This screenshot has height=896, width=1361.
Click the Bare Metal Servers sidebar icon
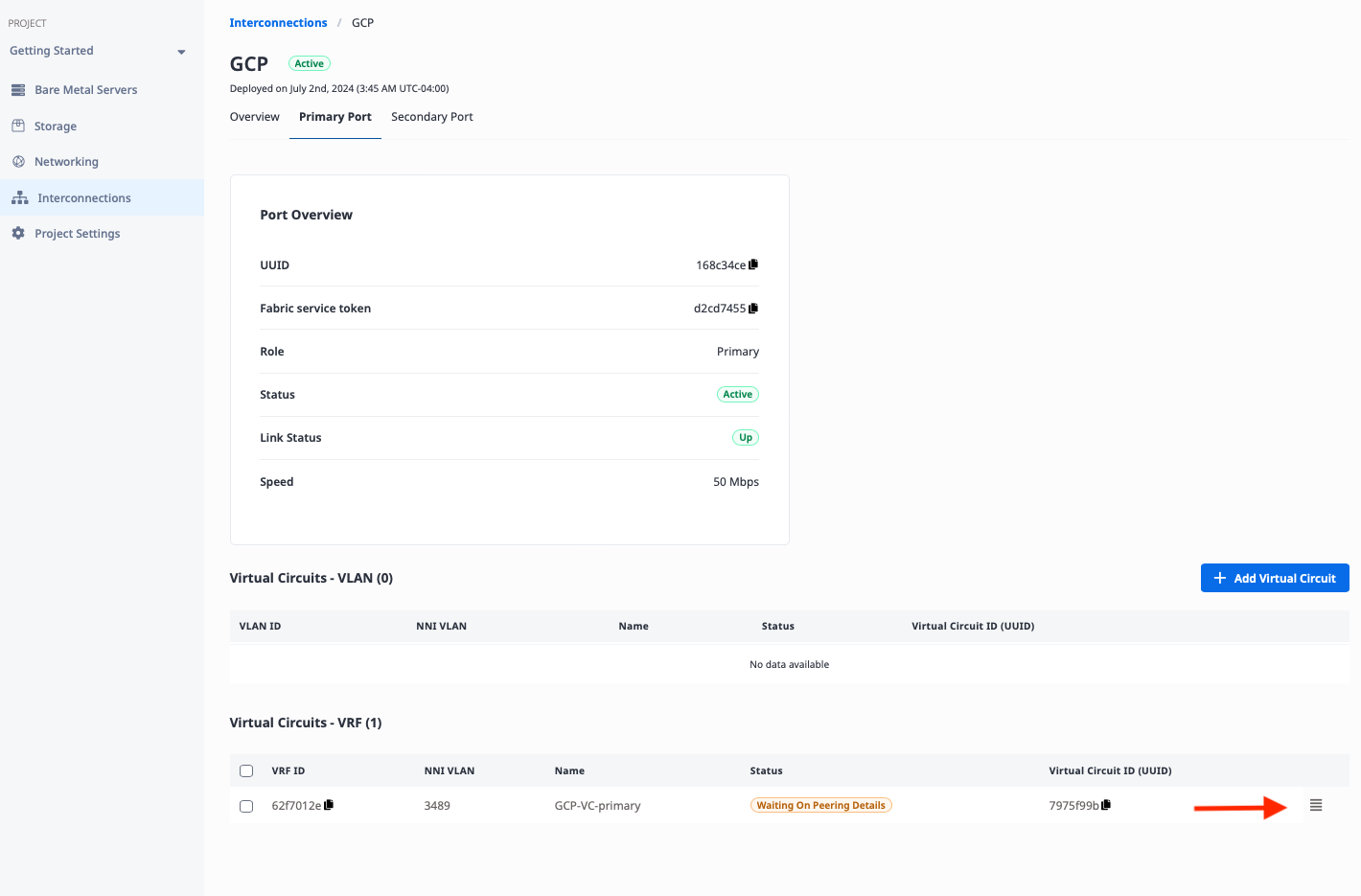(x=18, y=90)
